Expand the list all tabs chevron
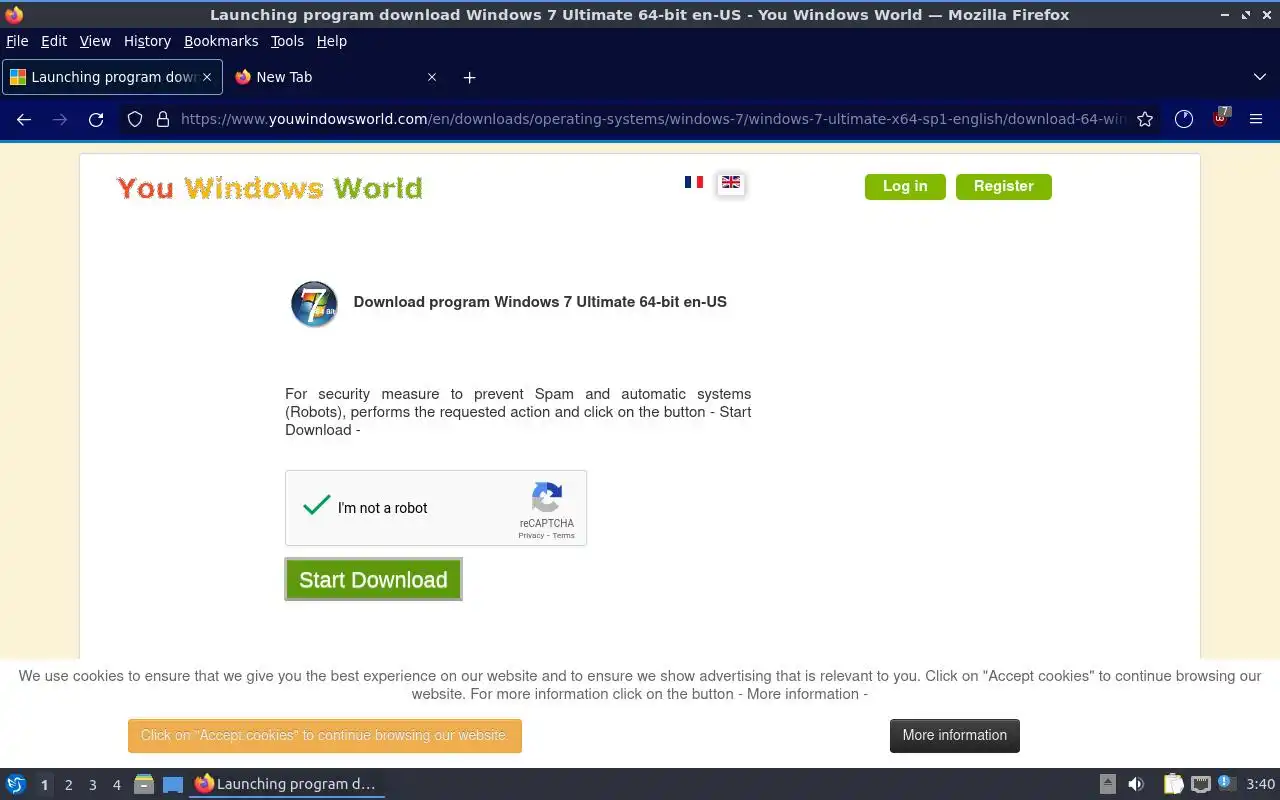The width and height of the screenshot is (1280, 800). (x=1260, y=77)
